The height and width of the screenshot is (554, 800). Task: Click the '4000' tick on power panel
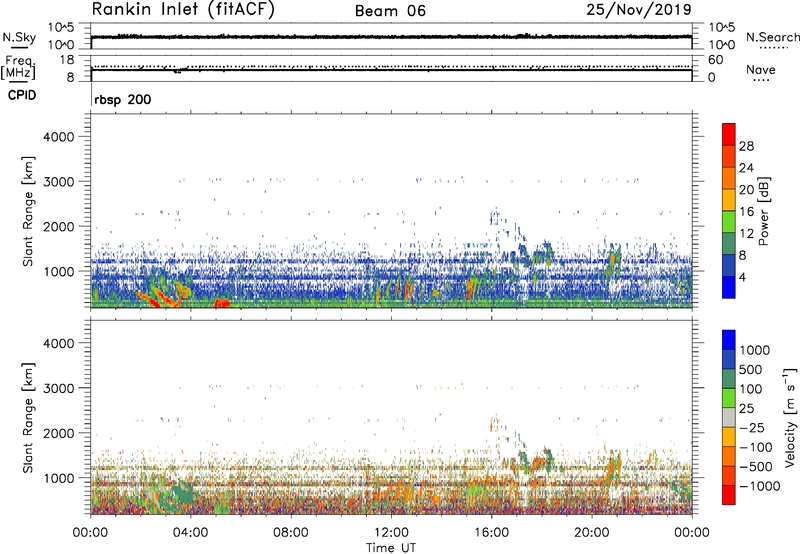coord(59,137)
